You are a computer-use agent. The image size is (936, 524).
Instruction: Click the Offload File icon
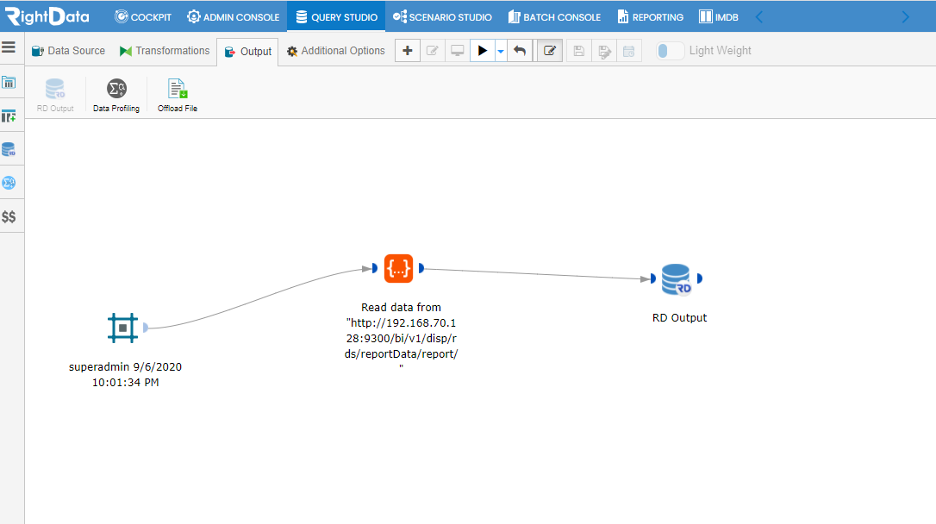177,88
